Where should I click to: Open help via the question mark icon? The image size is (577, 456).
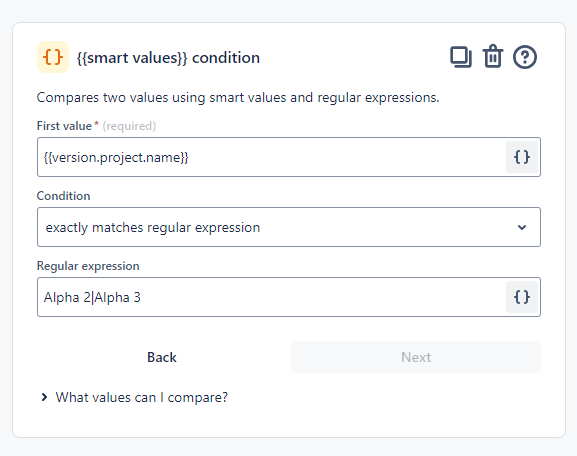(525, 57)
